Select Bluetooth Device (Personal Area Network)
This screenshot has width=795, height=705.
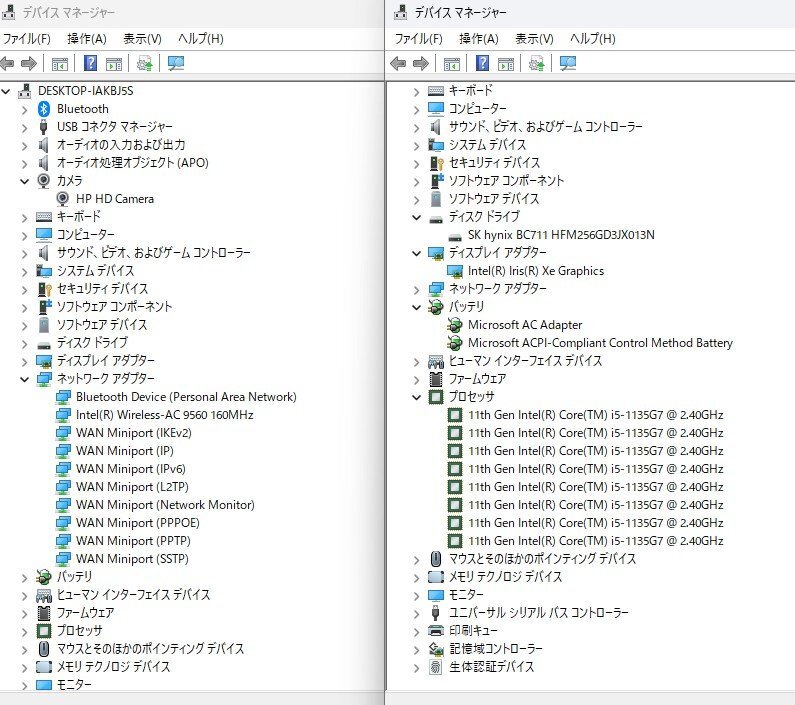[186, 397]
